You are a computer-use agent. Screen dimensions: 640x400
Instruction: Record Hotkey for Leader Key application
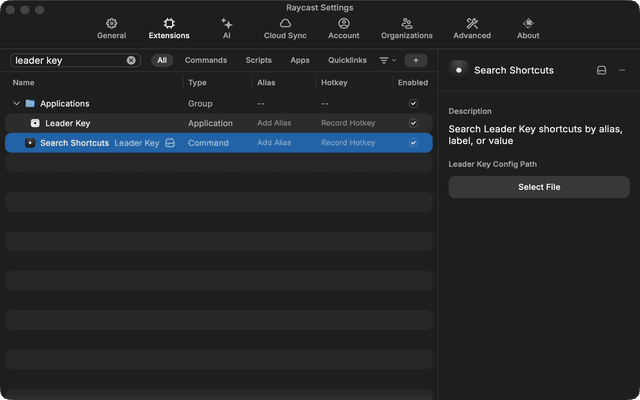pyautogui.click(x=348, y=123)
